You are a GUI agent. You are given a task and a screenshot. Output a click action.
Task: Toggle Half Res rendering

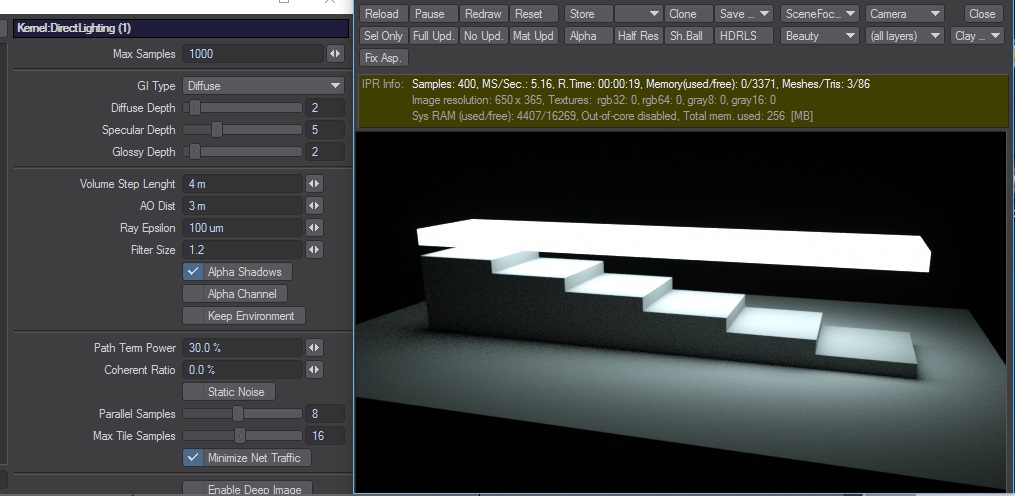[638, 36]
